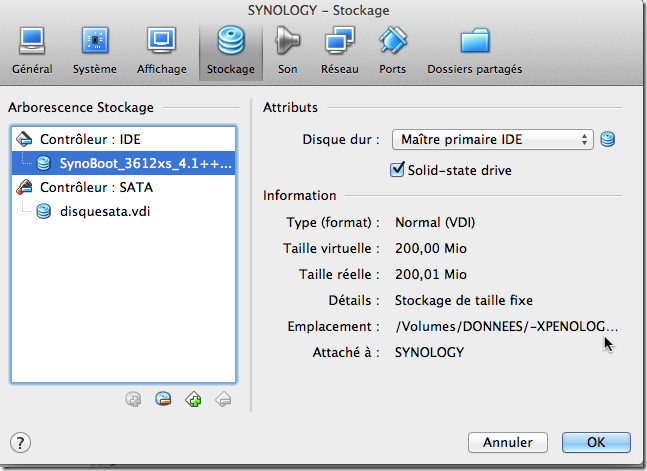Click the Emplacement path /Volumes/DONNEES text
The image size is (647, 471).
click(x=507, y=327)
